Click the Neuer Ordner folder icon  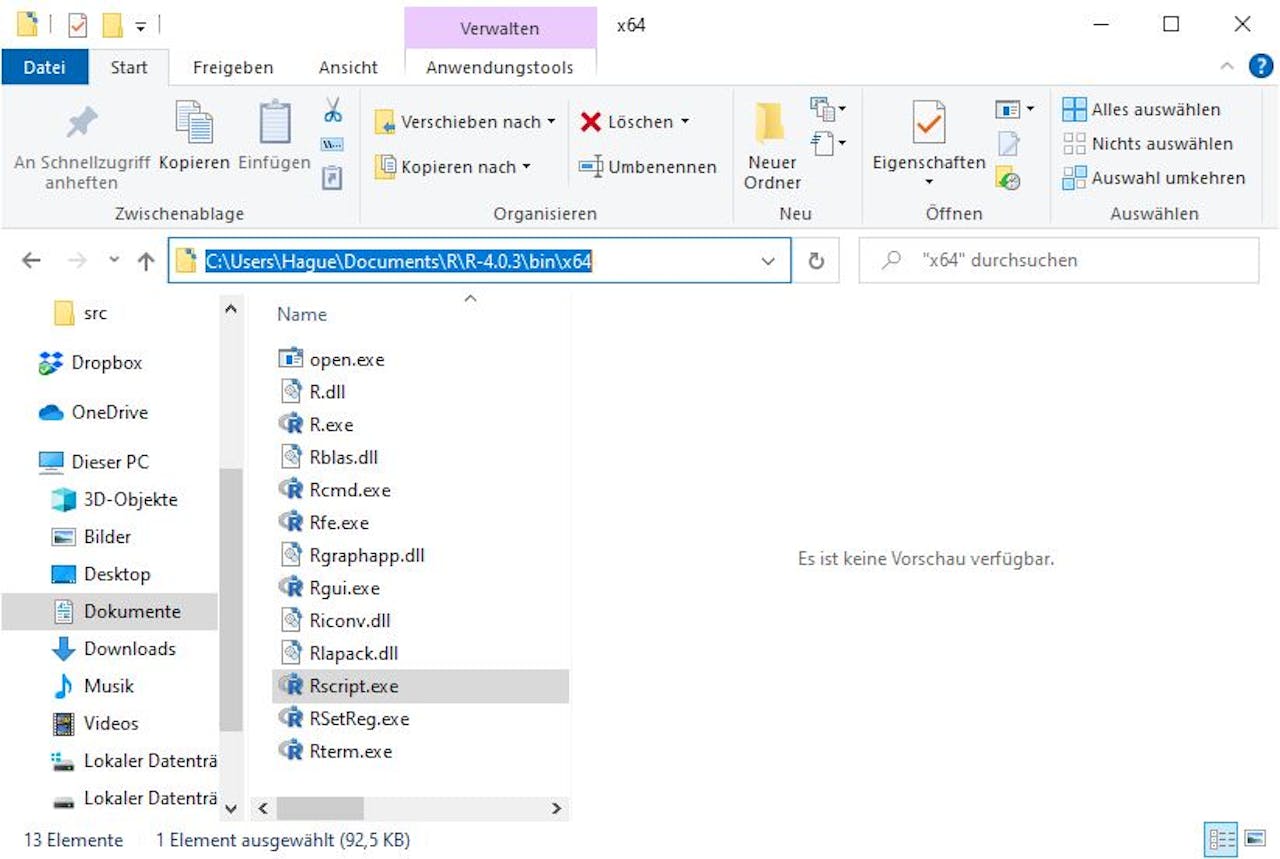[x=771, y=123]
